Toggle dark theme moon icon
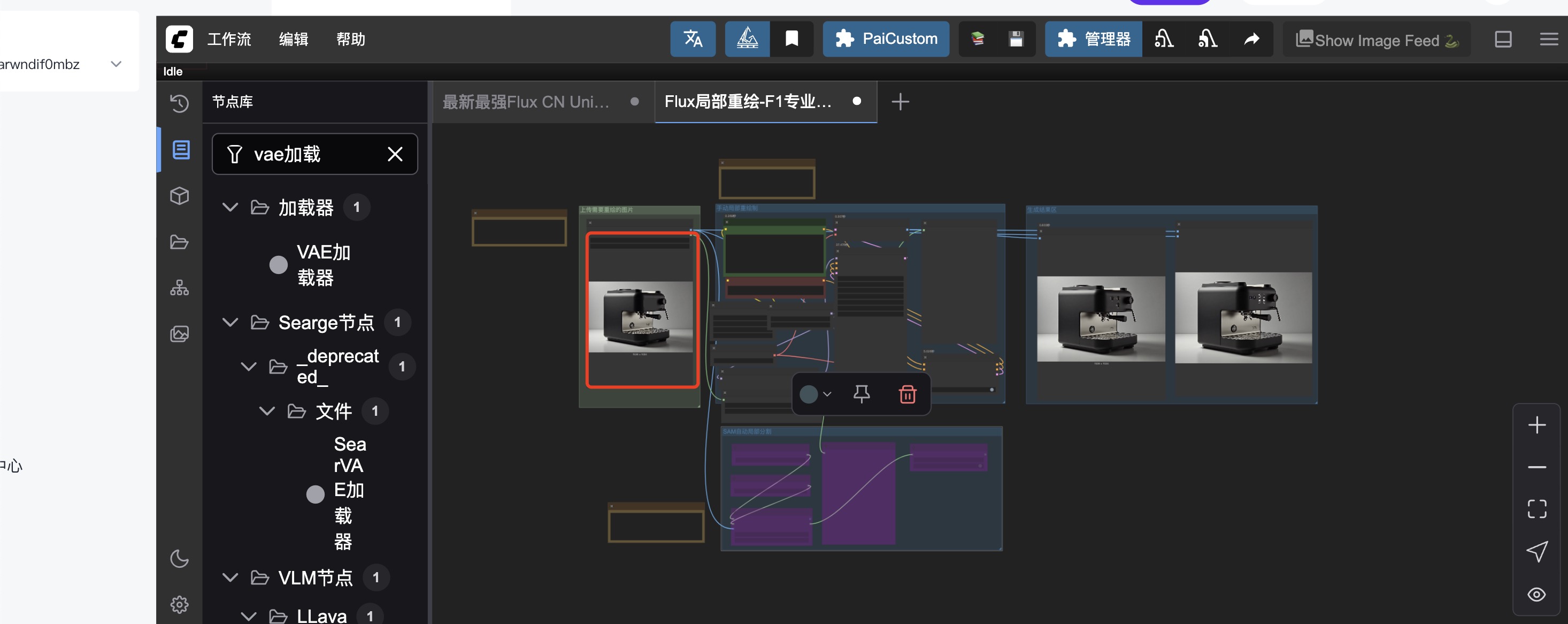Image resolution: width=1568 pixels, height=624 pixels. pyautogui.click(x=179, y=558)
